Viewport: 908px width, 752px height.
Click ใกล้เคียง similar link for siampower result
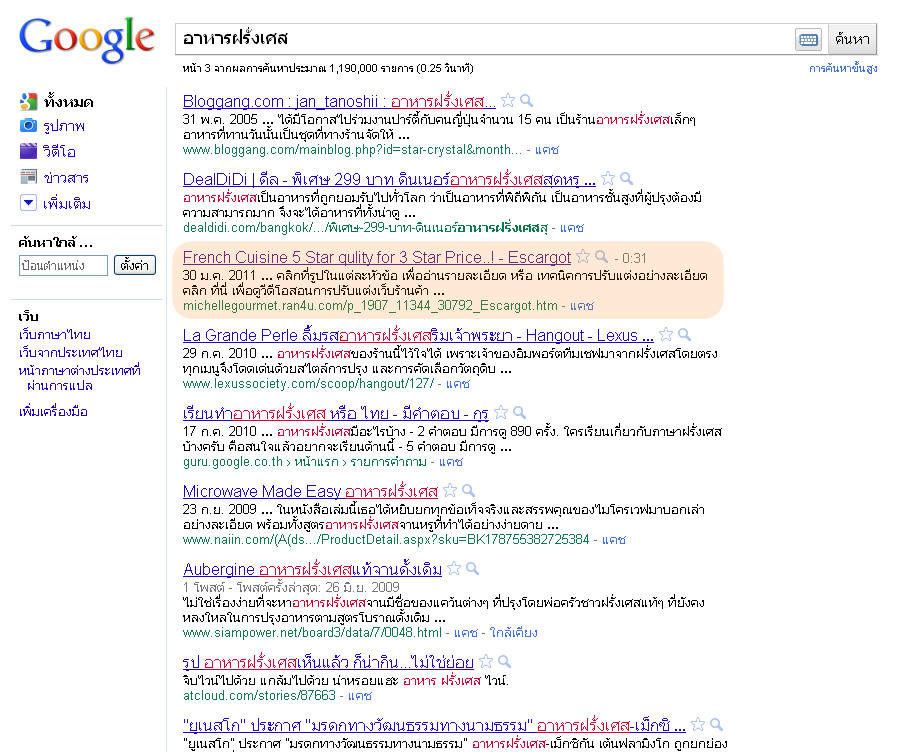(514, 633)
